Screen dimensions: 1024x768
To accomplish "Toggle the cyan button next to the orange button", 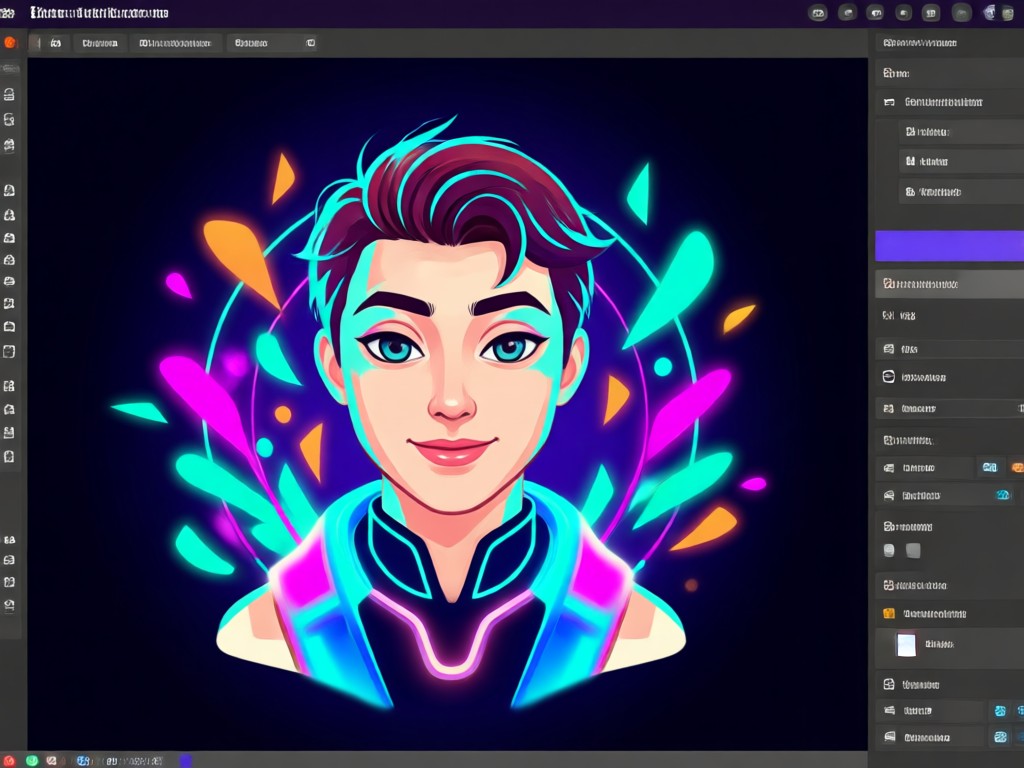I will click(990, 468).
